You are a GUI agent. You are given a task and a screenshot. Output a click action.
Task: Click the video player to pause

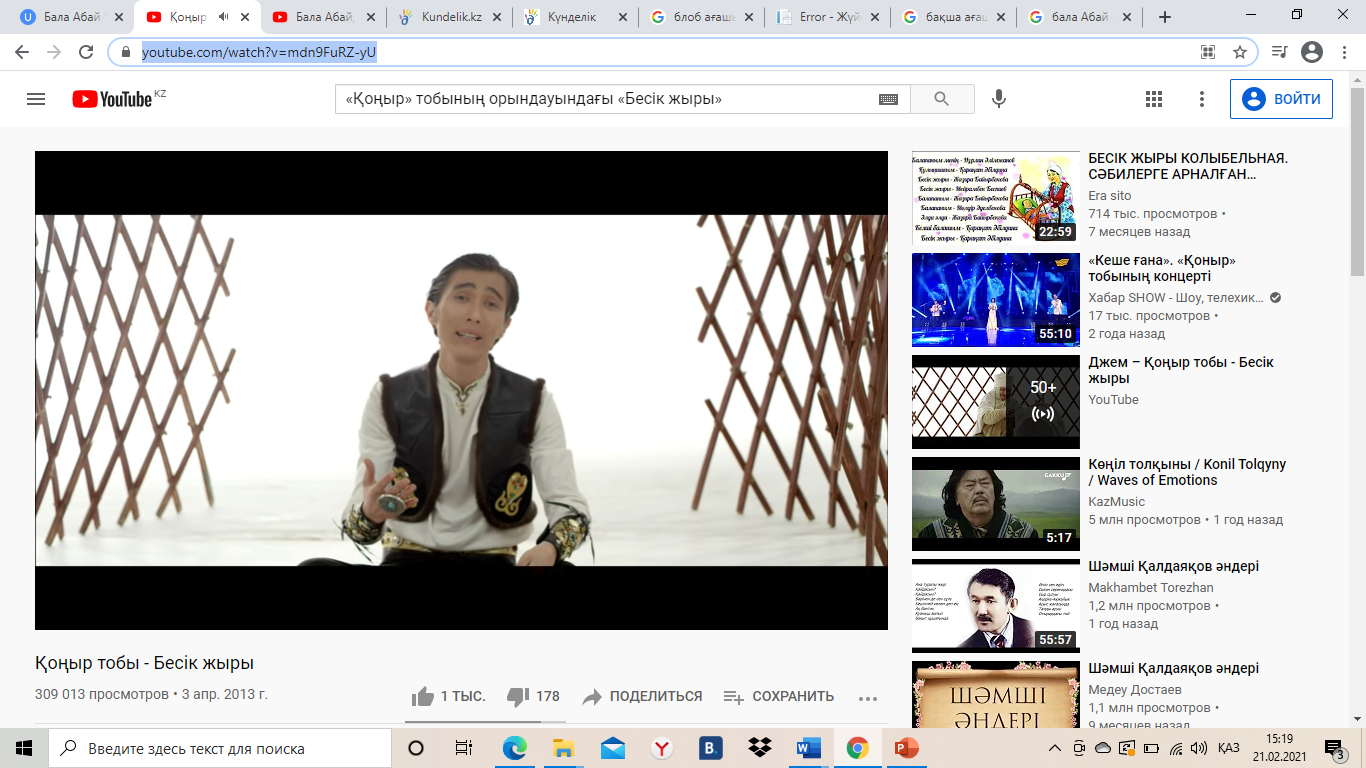461,390
